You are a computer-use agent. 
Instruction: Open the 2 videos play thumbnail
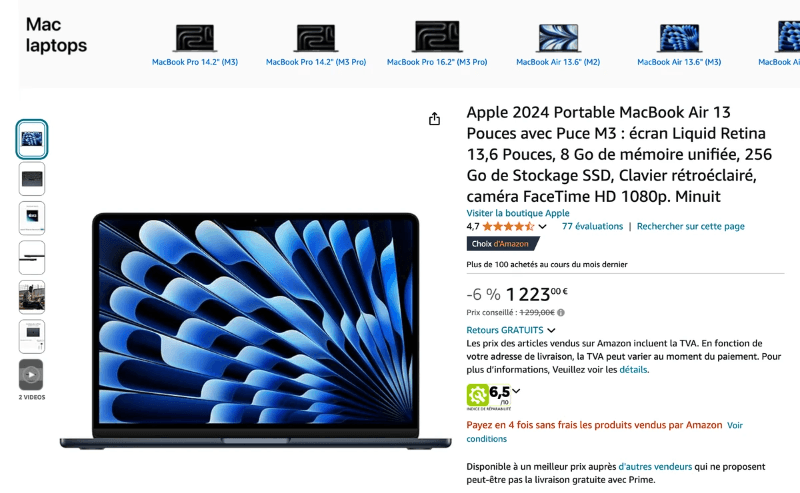pyautogui.click(x=32, y=375)
